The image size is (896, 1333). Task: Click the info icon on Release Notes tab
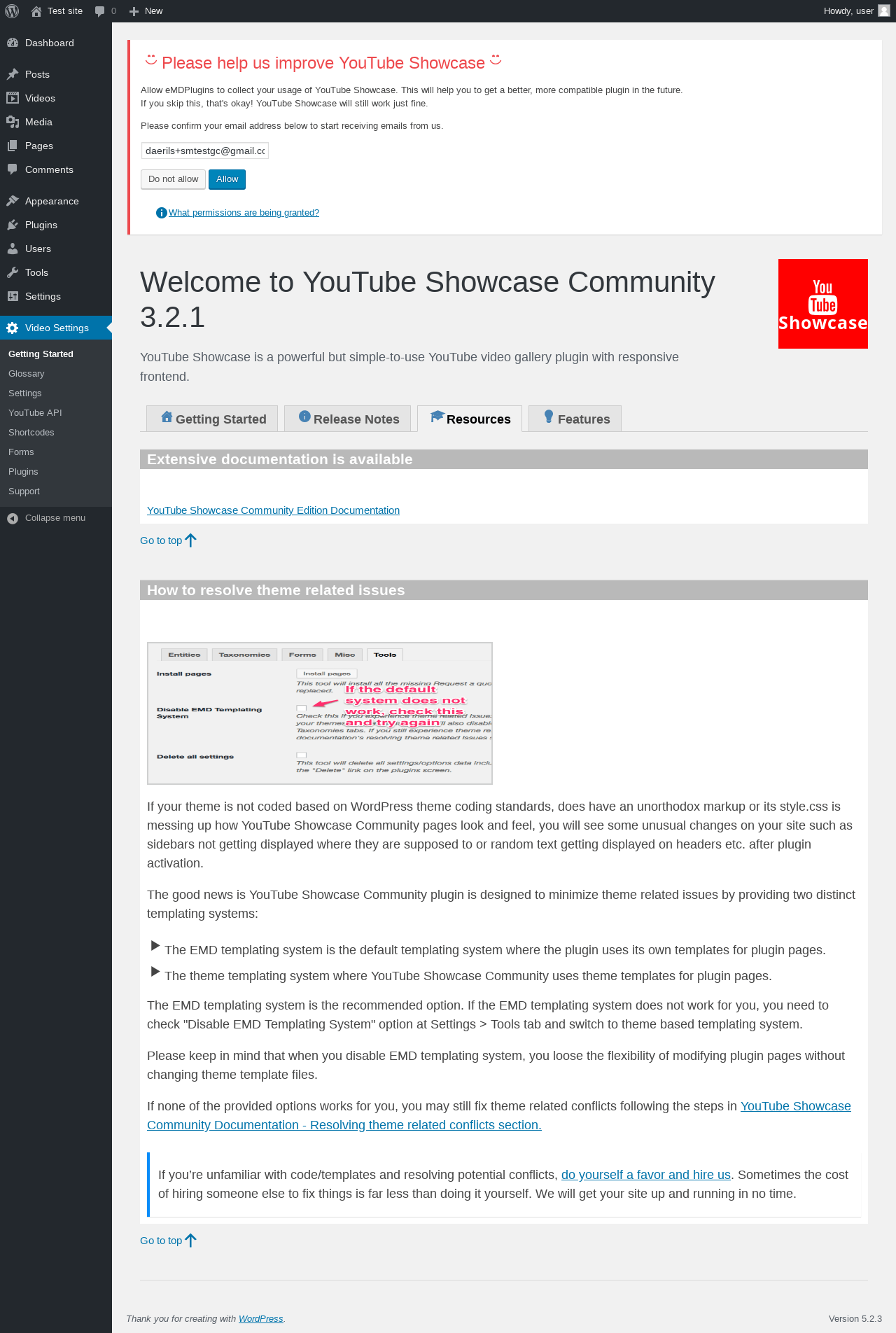[304, 417]
